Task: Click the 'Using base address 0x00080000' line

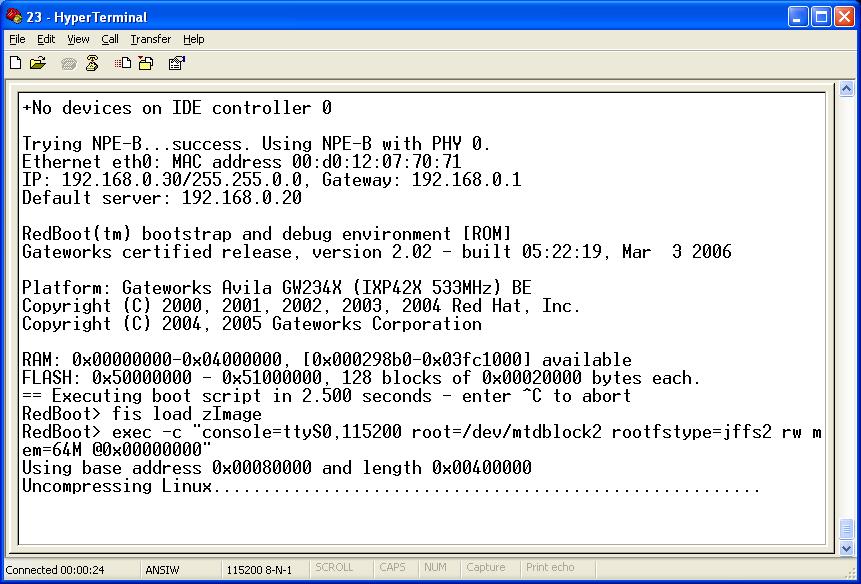Action: coord(277,468)
